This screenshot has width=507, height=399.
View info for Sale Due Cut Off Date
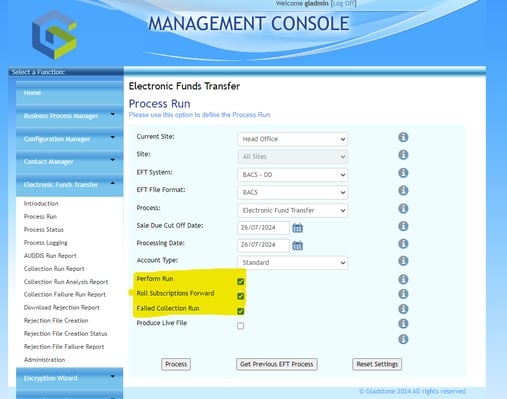tap(403, 226)
